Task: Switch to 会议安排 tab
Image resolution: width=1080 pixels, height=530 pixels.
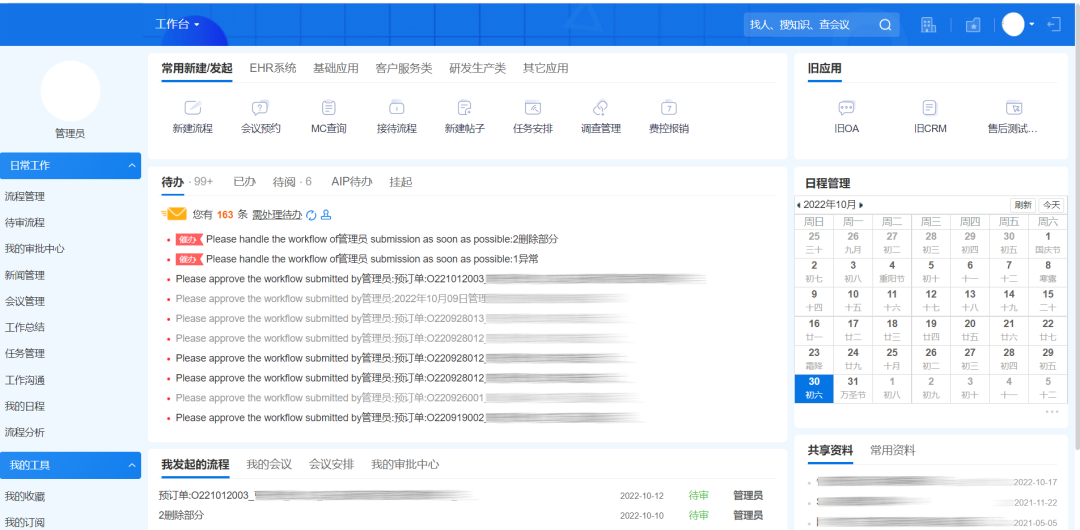Action: pos(331,465)
